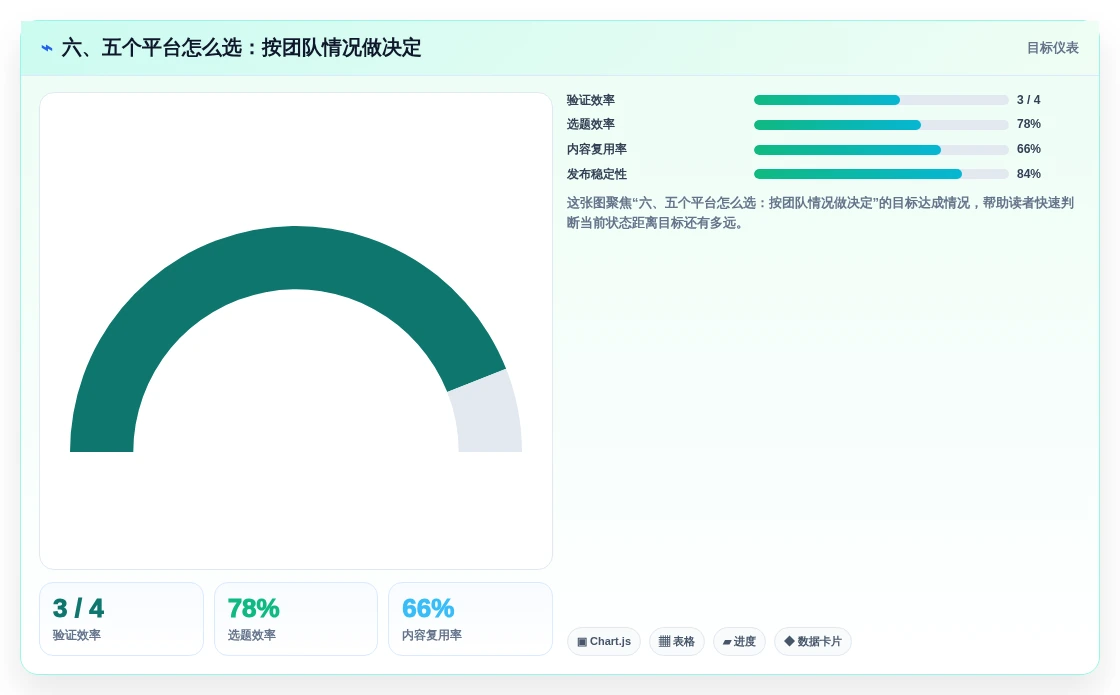Click the 84% value beside 发布稳定性

point(1029,174)
